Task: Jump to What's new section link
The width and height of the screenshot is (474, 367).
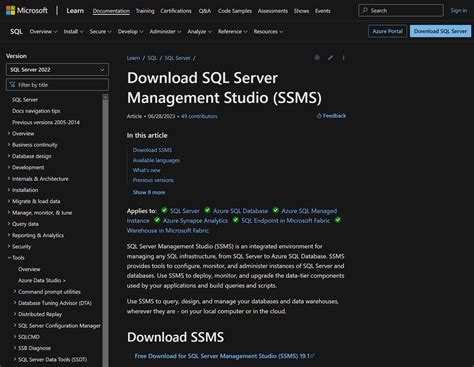Action: 146,170
